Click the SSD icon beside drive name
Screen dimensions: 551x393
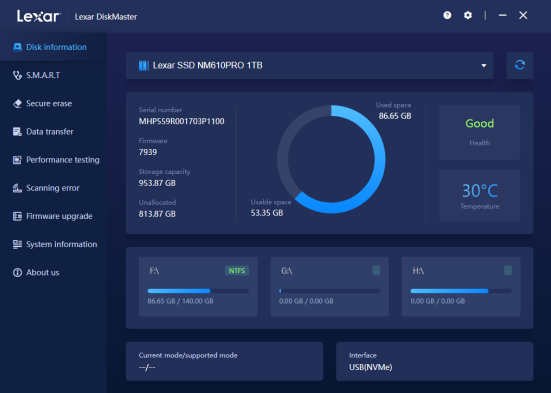point(144,65)
